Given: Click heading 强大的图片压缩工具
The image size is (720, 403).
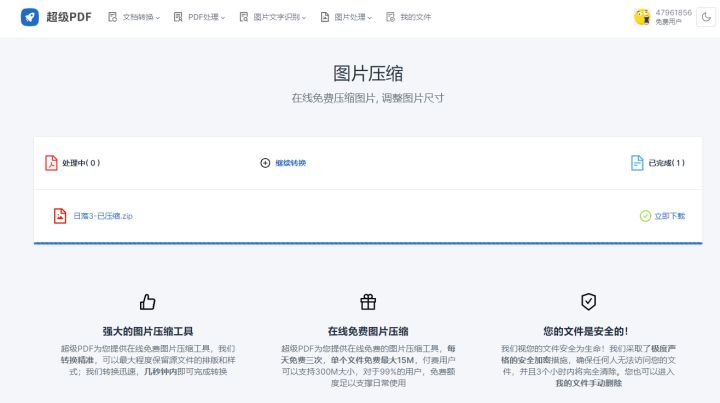Looking at the screenshot, I should coord(147,331).
